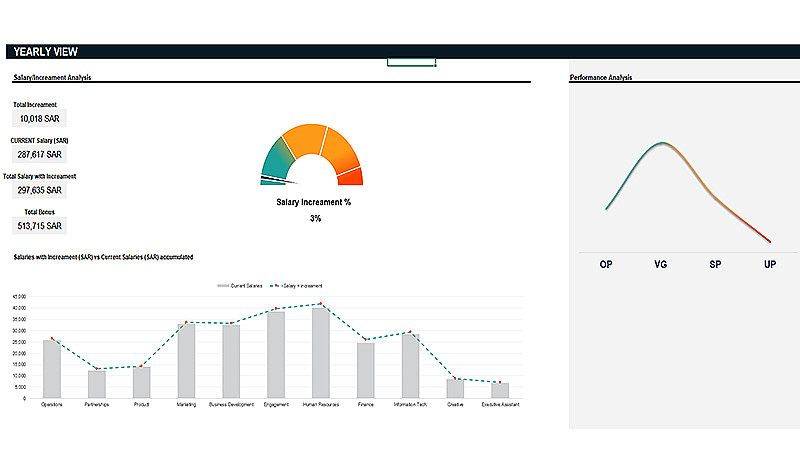Click the Product bar
Viewport: 800px width, 470px height.
(141, 383)
